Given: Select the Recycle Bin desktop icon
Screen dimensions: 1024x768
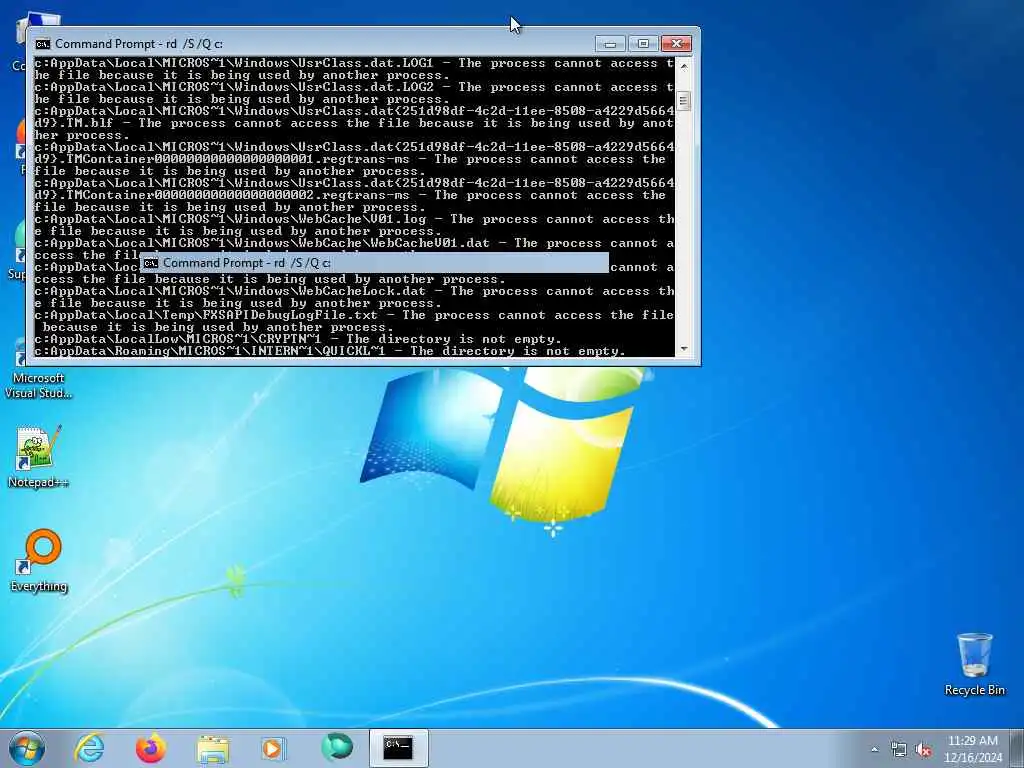Looking at the screenshot, I should [974, 665].
